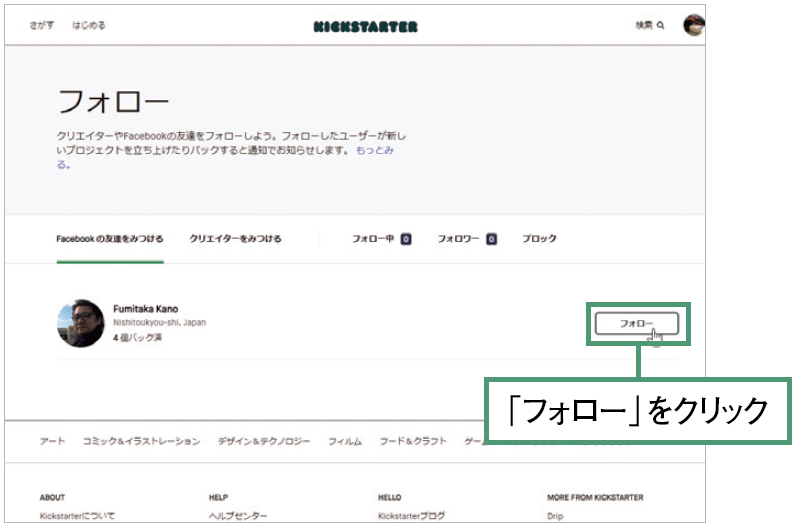Click Fumitaka Kano's profile photo
Viewport: 796px width, 528px height.
pos(81,323)
